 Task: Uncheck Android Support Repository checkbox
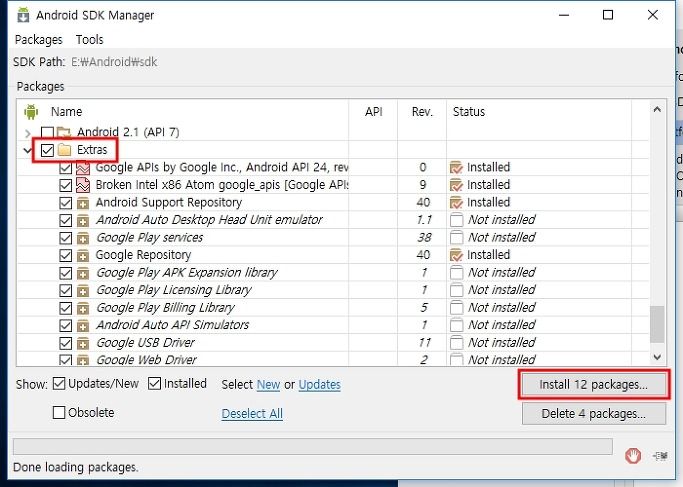coord(65,203)
